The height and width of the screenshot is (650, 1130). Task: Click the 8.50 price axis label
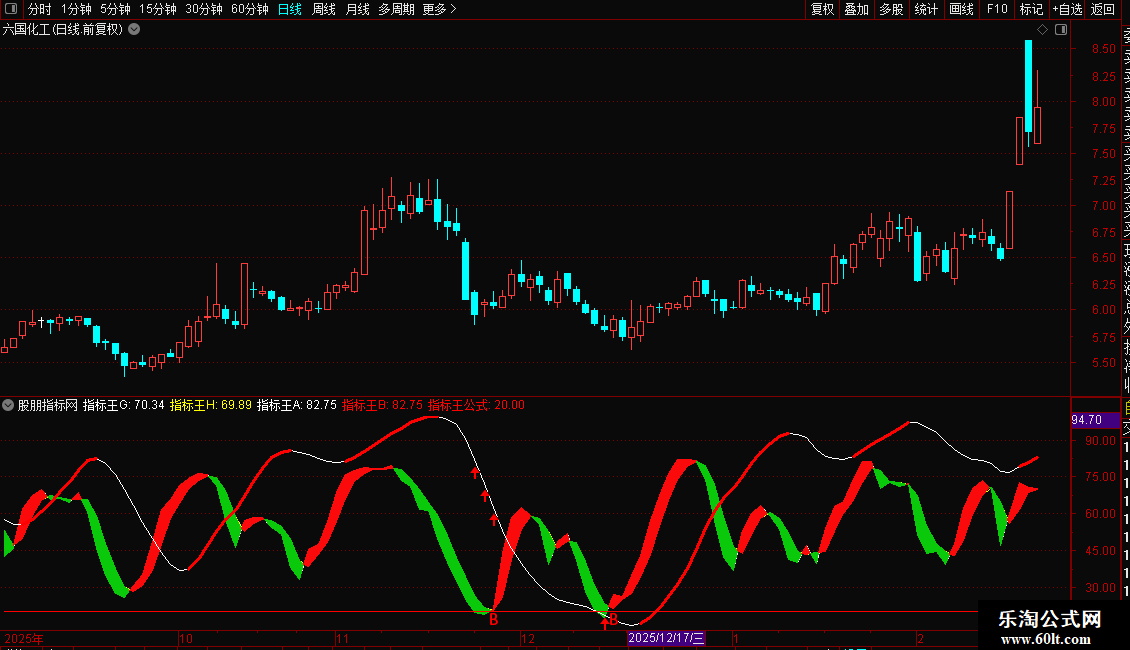(1103, 49)
